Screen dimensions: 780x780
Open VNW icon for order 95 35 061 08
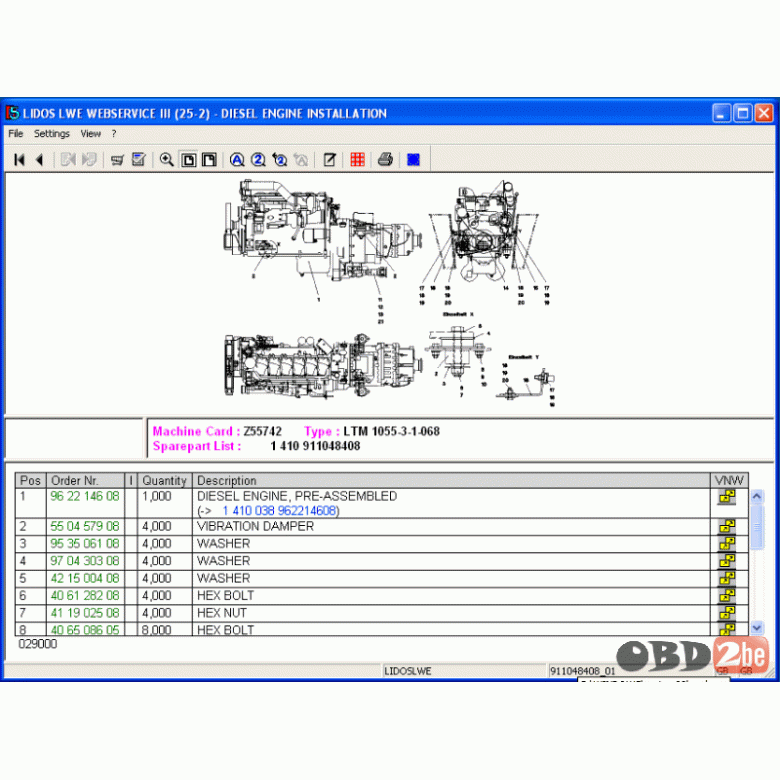[x=727, y=544]
